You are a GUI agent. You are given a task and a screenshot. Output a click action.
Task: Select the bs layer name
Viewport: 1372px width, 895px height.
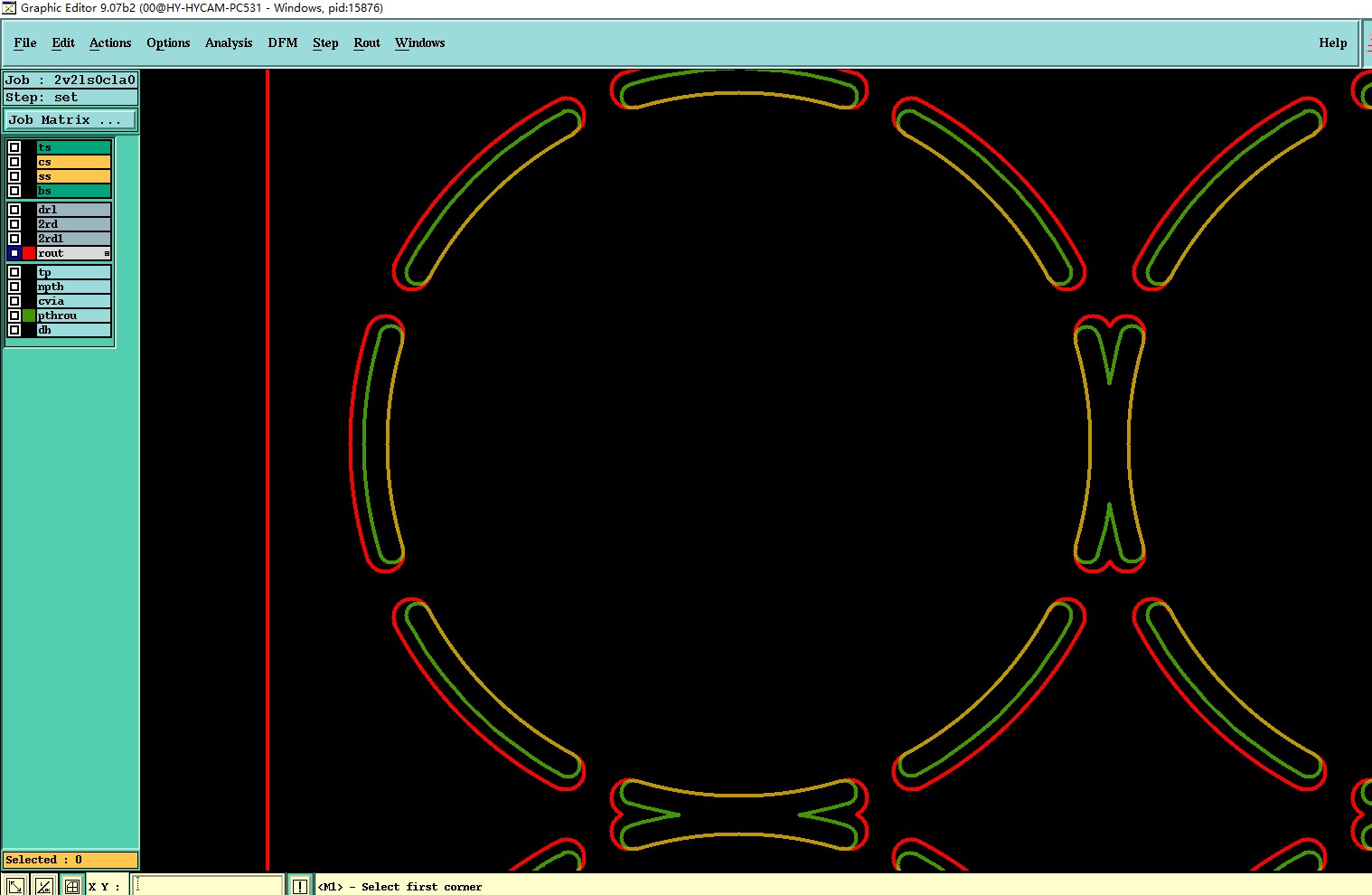coord(74,191)
